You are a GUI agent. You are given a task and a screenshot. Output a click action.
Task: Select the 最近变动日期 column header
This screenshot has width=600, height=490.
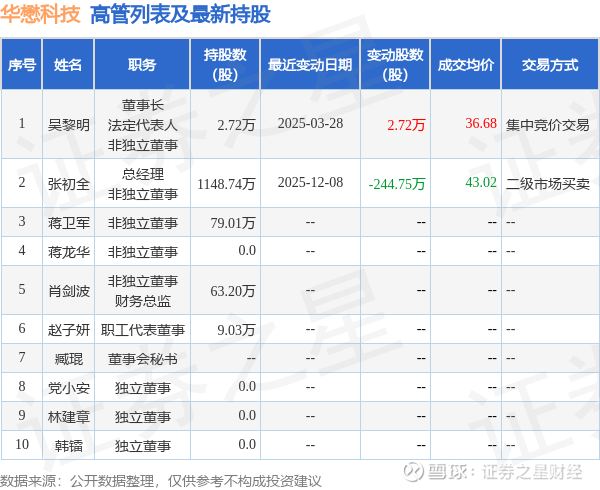coord(310,65)
